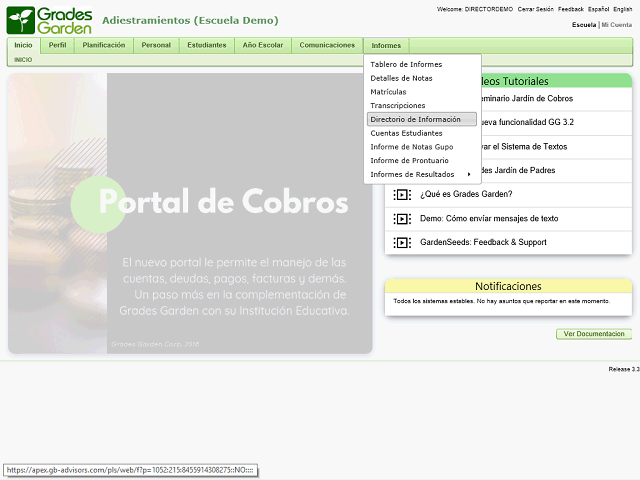The width and height of the screenshot is (640, 480).
Task: Open video icon beside GardenSeeds: Feedback & Support
Action: [x=402, y=243]
